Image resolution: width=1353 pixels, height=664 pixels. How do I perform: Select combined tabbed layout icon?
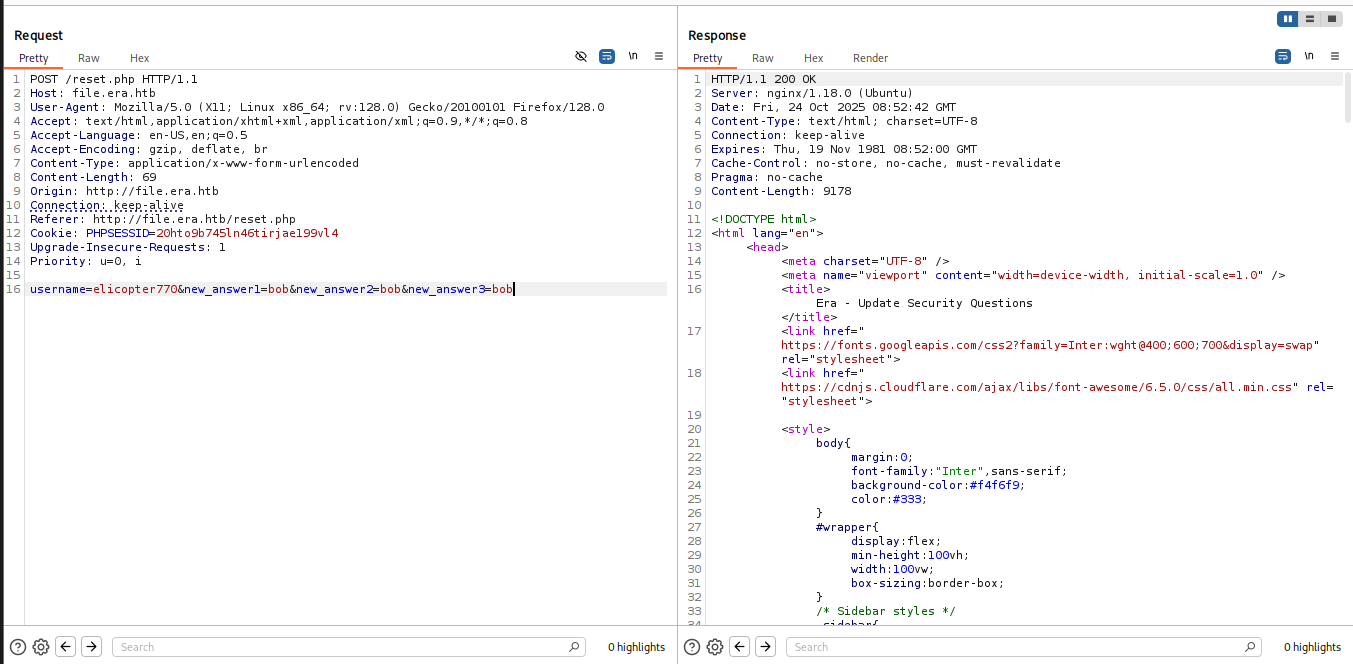[x=1332, y=19]
